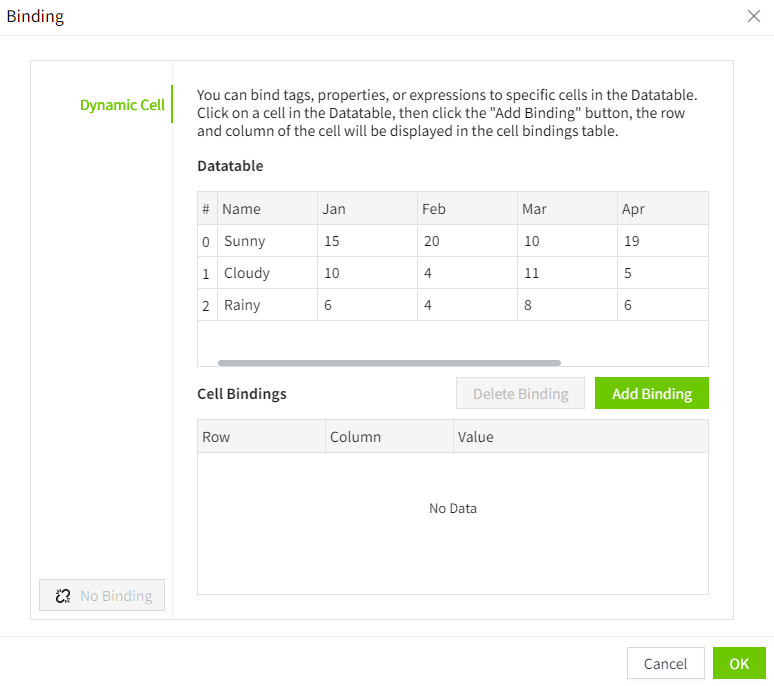Close the Binding dialog with X icon
Viewport: 774px width, 686px height.
click(753, 16)
